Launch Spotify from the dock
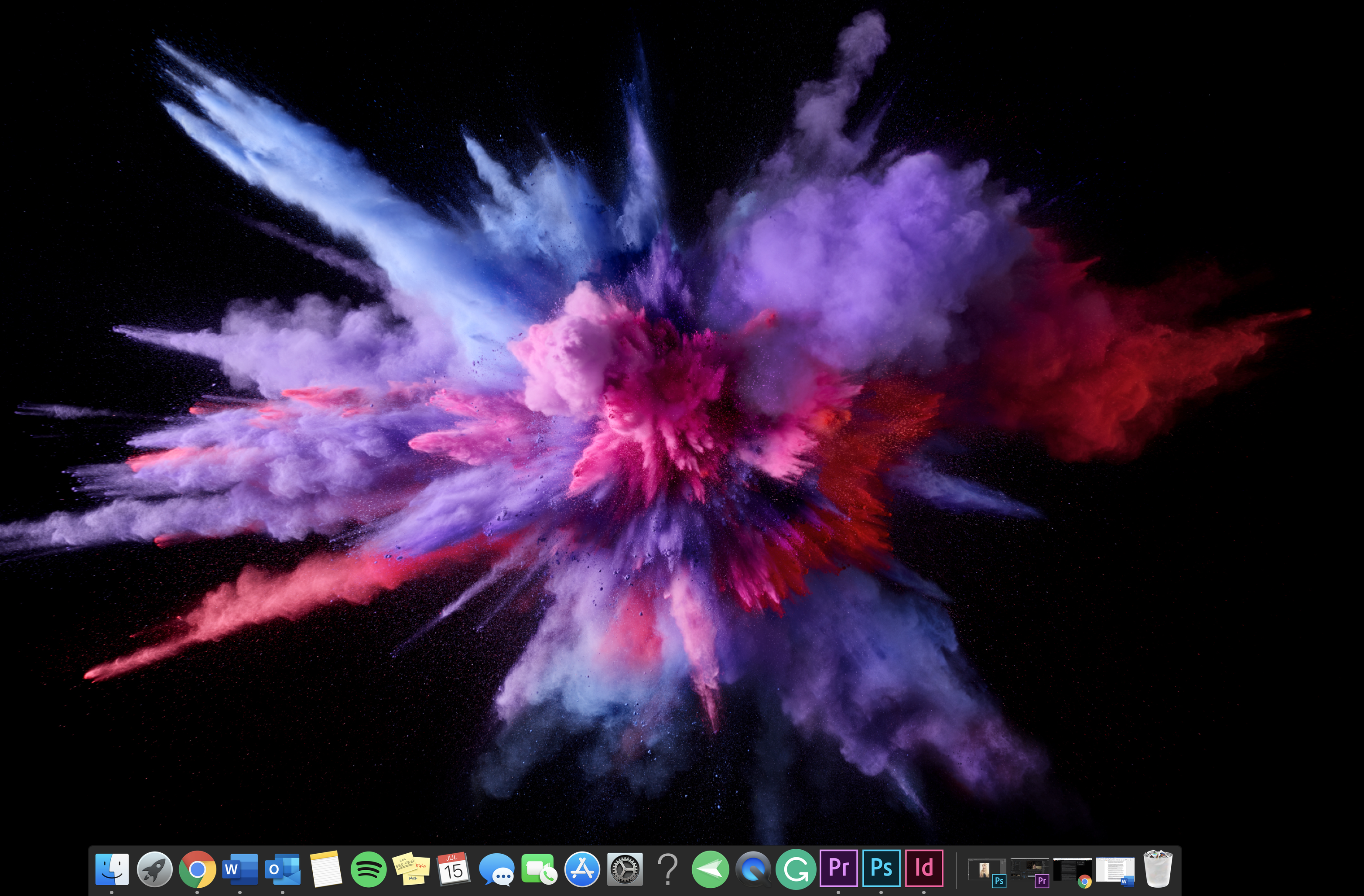The height and width of the screenshot is (896, 1364). pyautogui.click(x=368, y=869)
